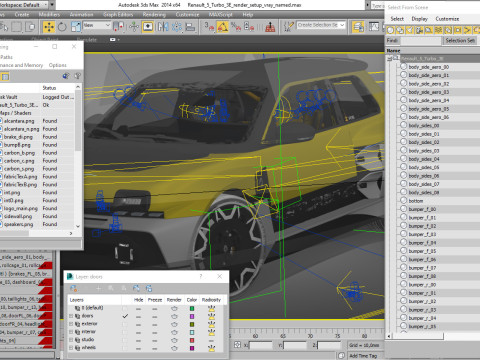
Task: Open the red color swatch for studio layer
Action: click(192, 340)
